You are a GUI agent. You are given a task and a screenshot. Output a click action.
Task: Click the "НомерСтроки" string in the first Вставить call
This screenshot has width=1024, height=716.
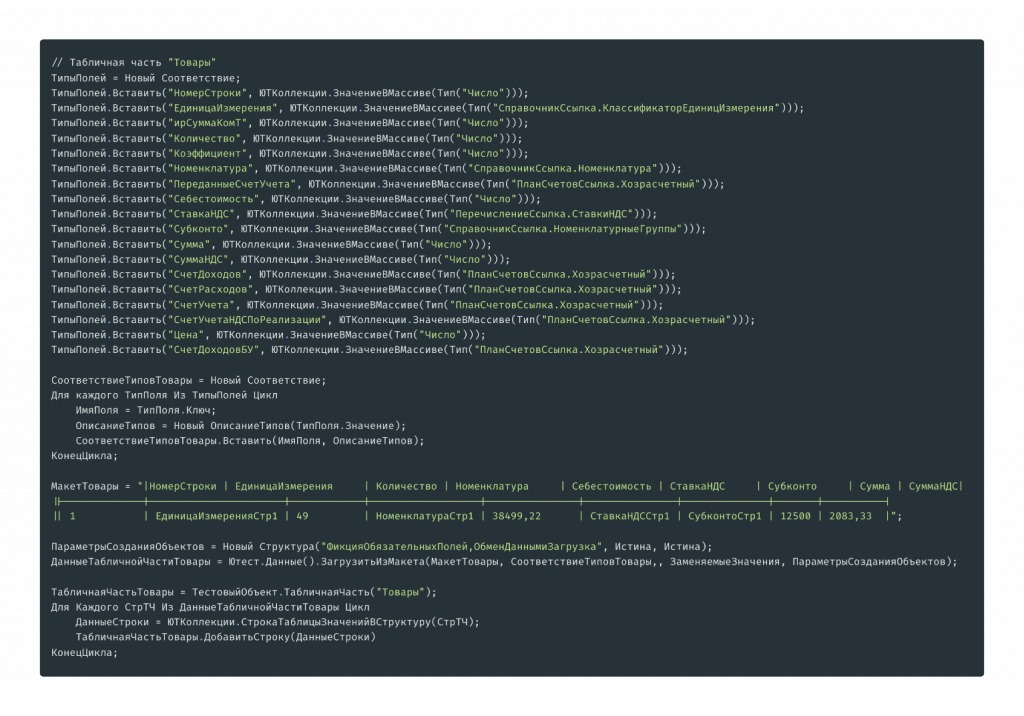(207, 93)
